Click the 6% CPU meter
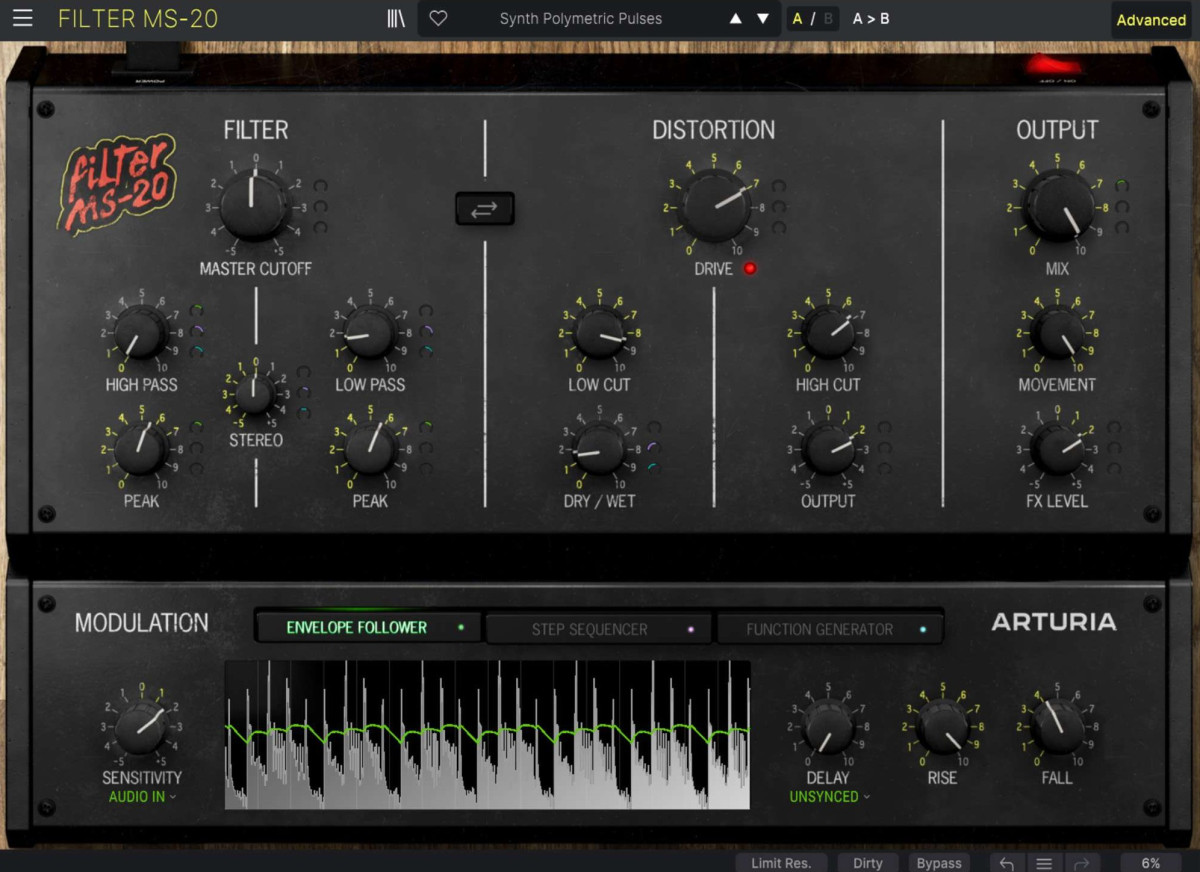 1151,863
